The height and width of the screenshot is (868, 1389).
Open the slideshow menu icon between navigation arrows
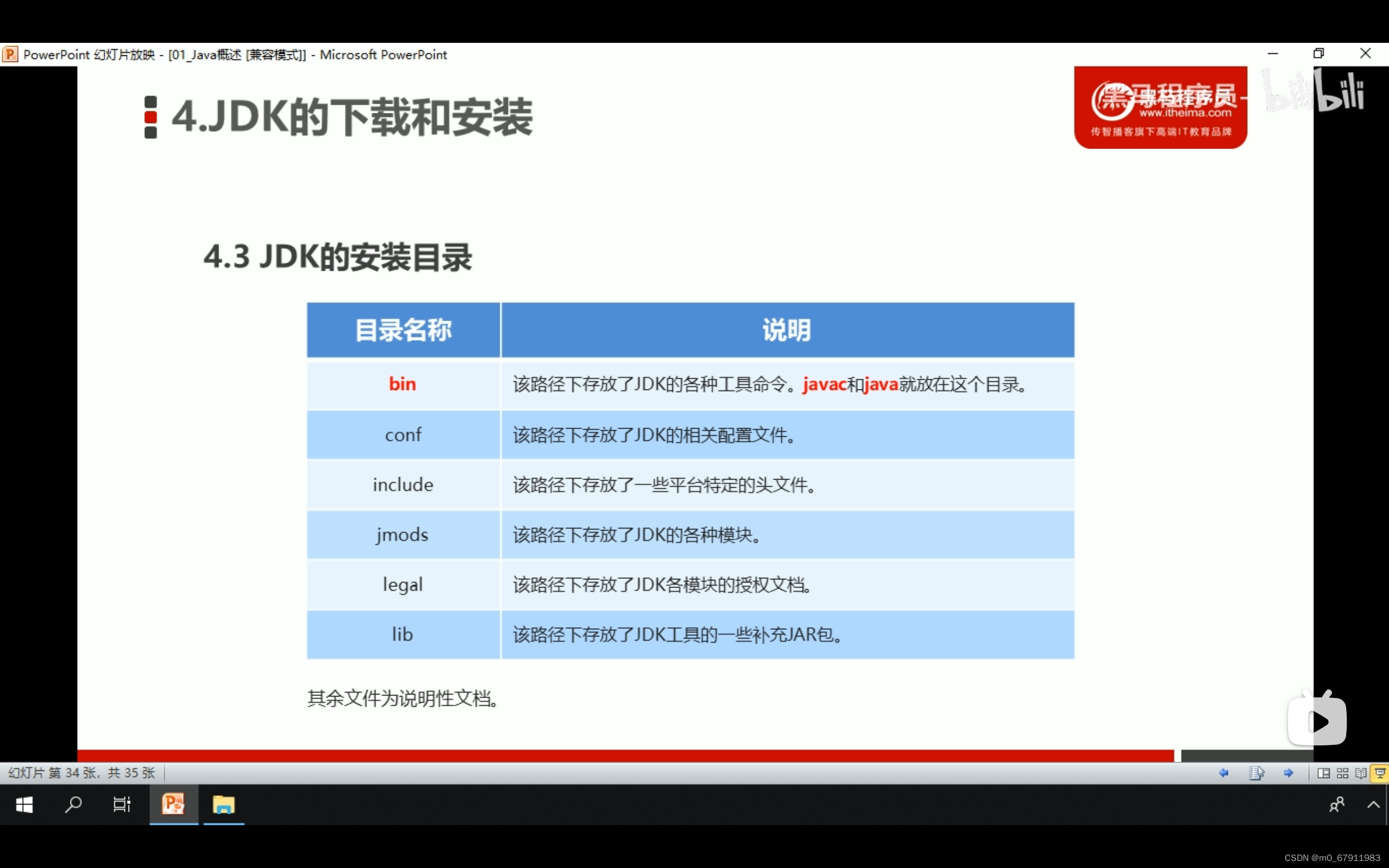[1258, 773]
